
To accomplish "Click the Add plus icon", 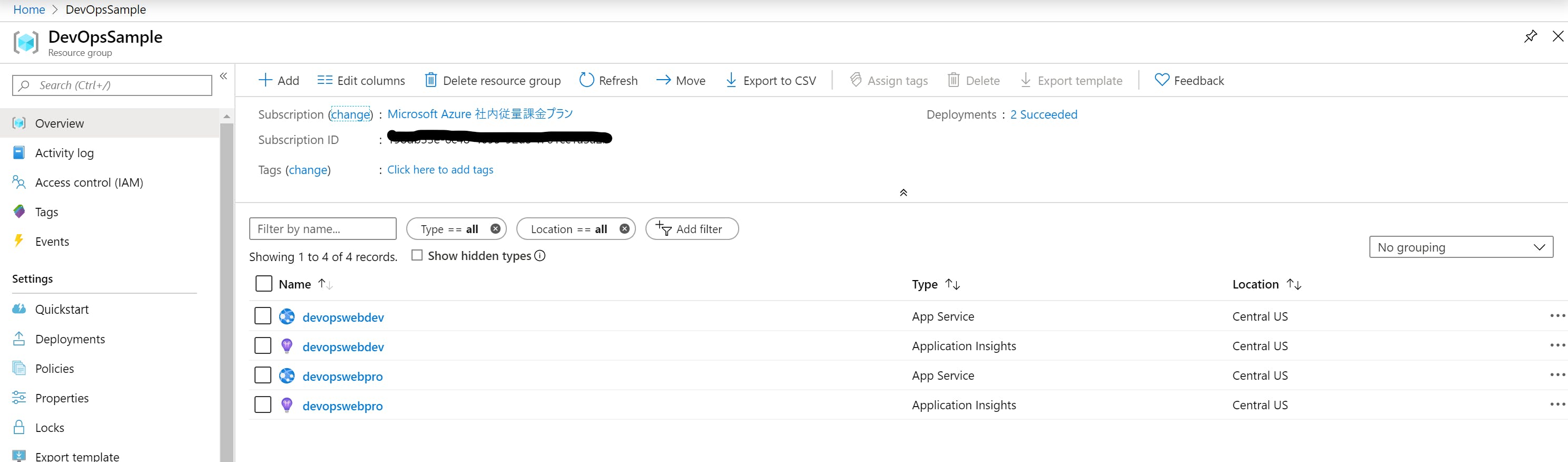I will 265,80.
